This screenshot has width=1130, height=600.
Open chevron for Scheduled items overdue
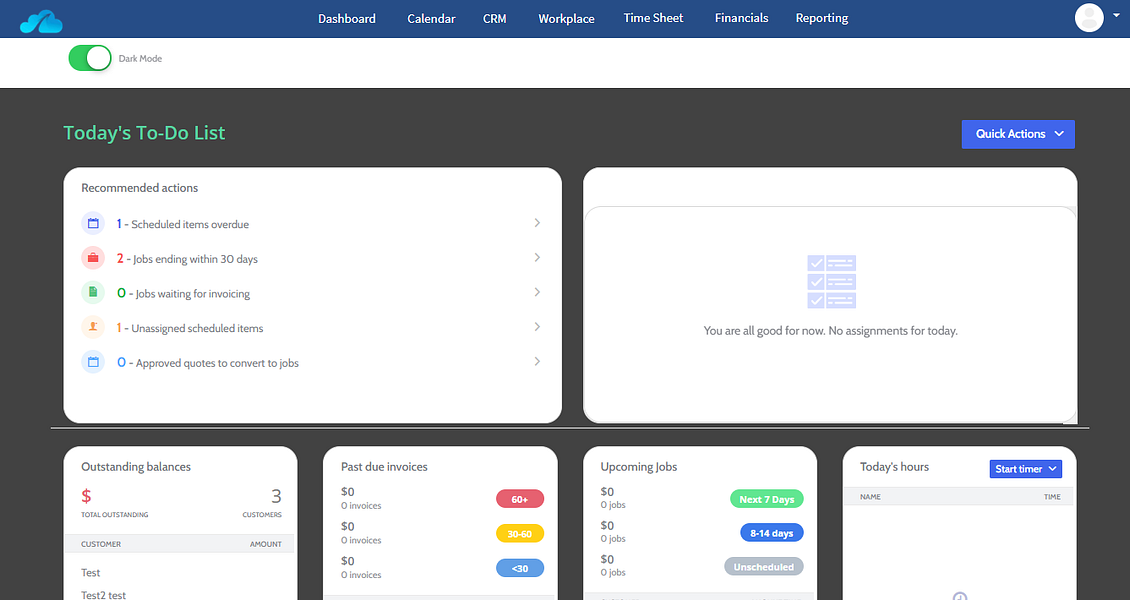point(537,223)
